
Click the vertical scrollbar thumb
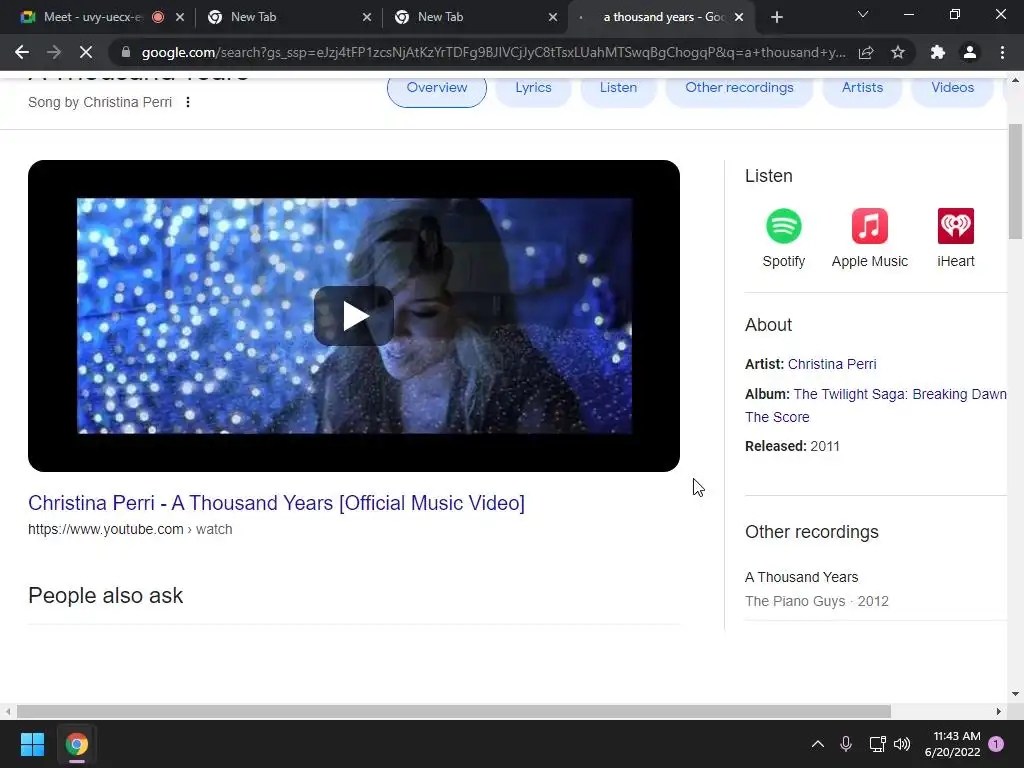point(1015,182)
